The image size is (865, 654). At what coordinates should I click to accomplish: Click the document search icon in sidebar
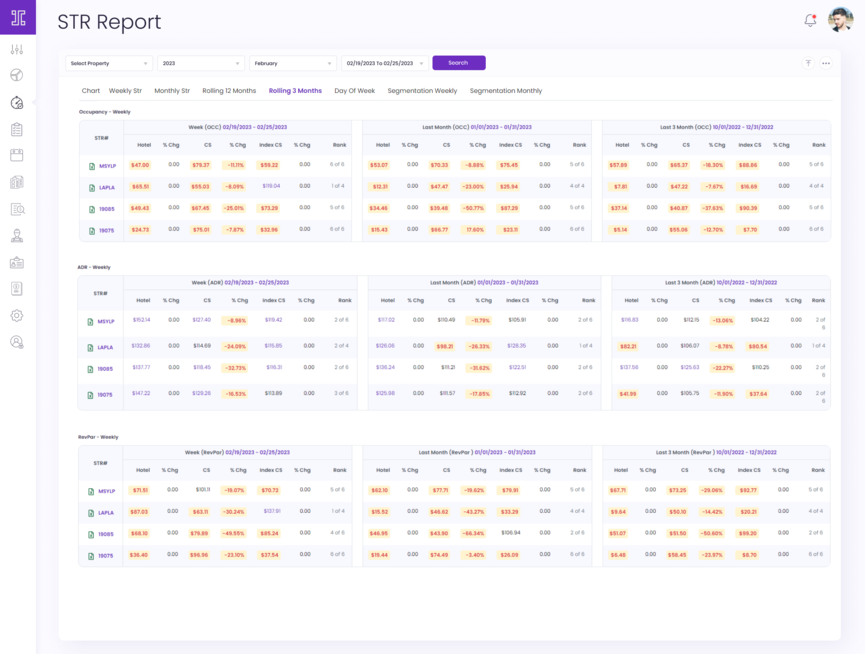coord(17,210)
